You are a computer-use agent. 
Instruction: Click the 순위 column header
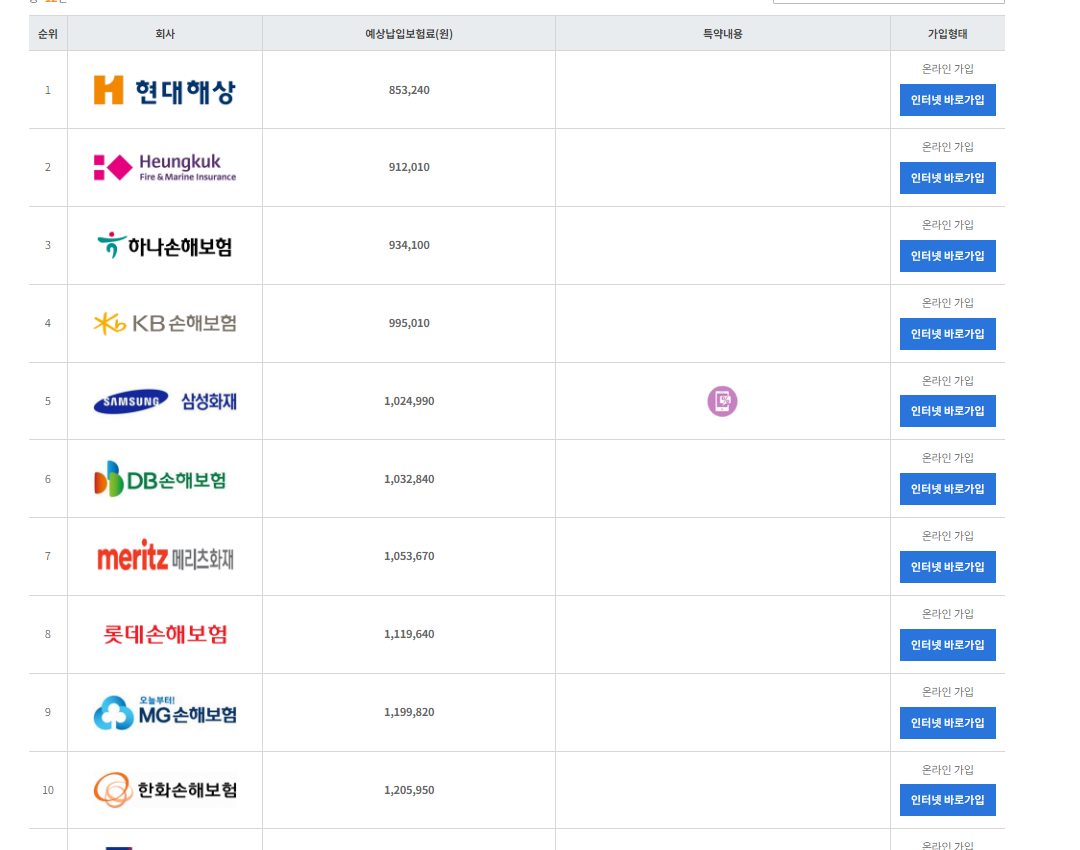[x=48, y=34]
